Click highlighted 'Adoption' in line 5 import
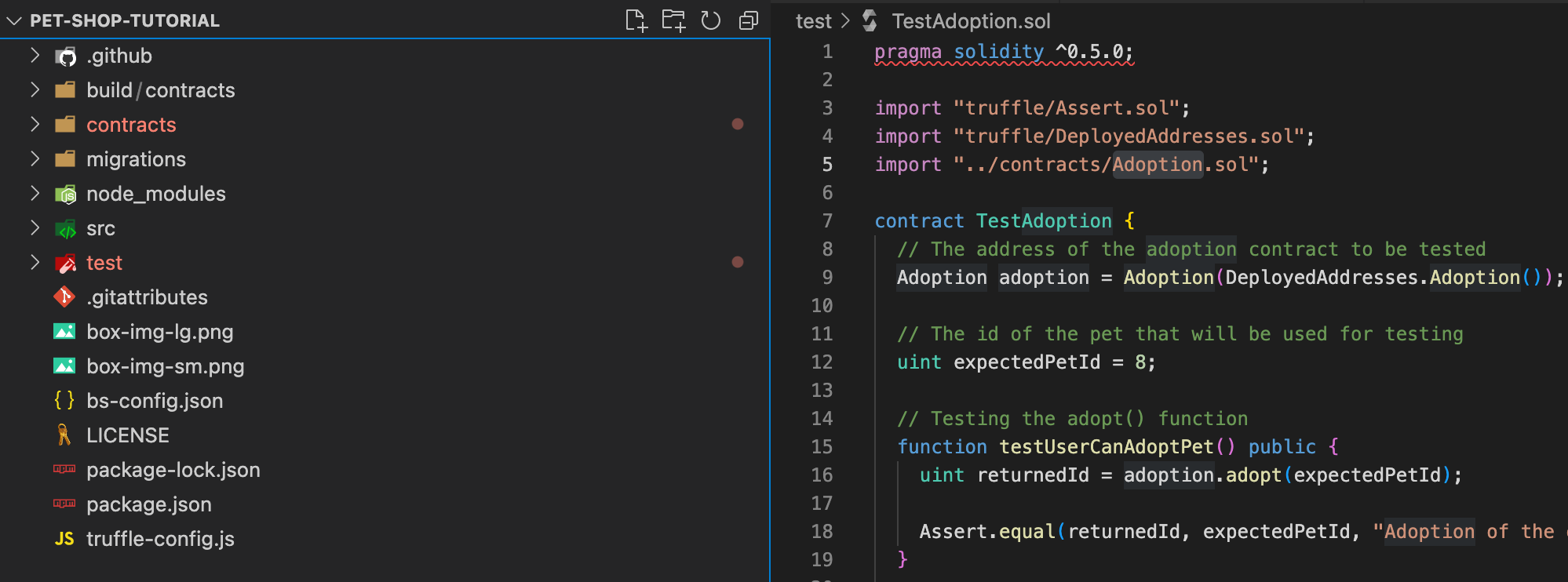Viewport: 1568px width, 582px height. pos(1158,165)
